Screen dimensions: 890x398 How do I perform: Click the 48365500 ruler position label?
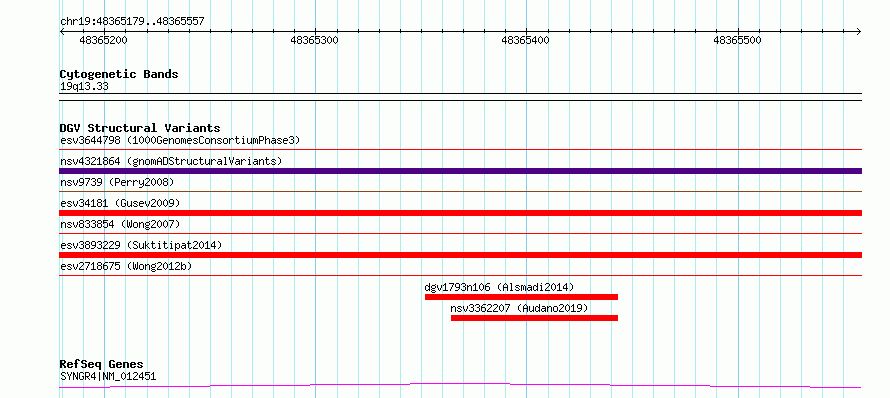coord(737,40)
